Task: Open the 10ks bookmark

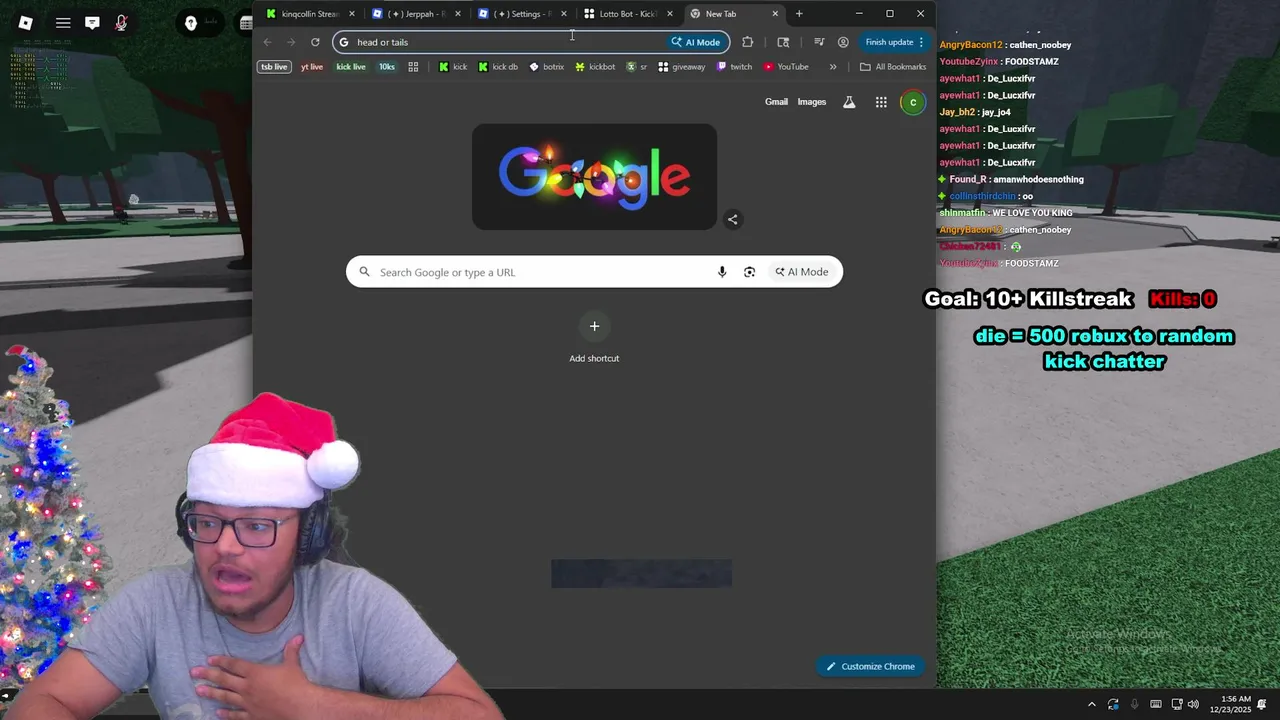Action: (x=387, y=67)
